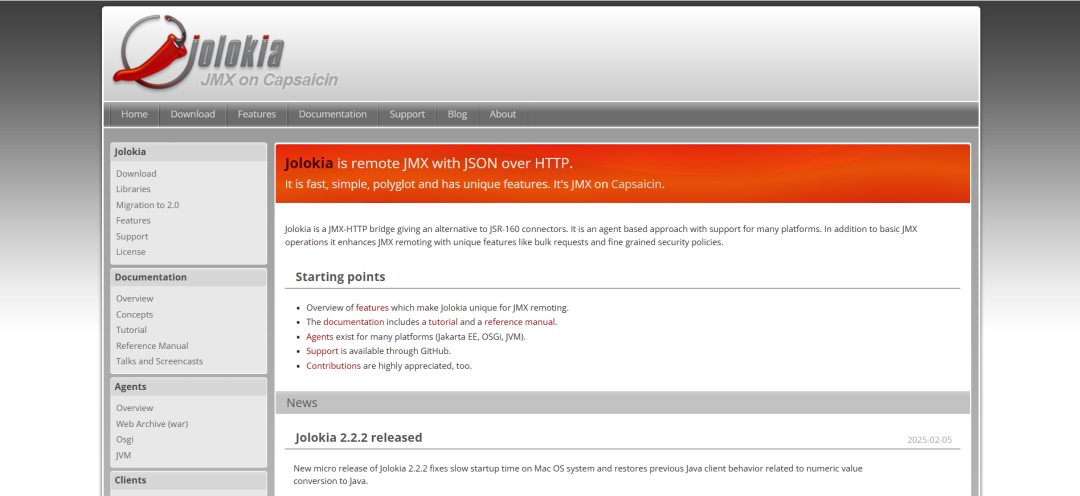This screenshot has height=496, width=1080.
Task: Follow the 'reference manual' link
Action: [x=519, y=322]
